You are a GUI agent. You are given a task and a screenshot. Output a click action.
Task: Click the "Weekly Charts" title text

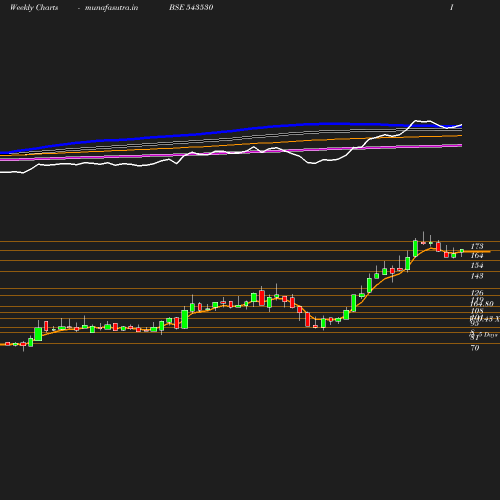[x=34, y=8]
